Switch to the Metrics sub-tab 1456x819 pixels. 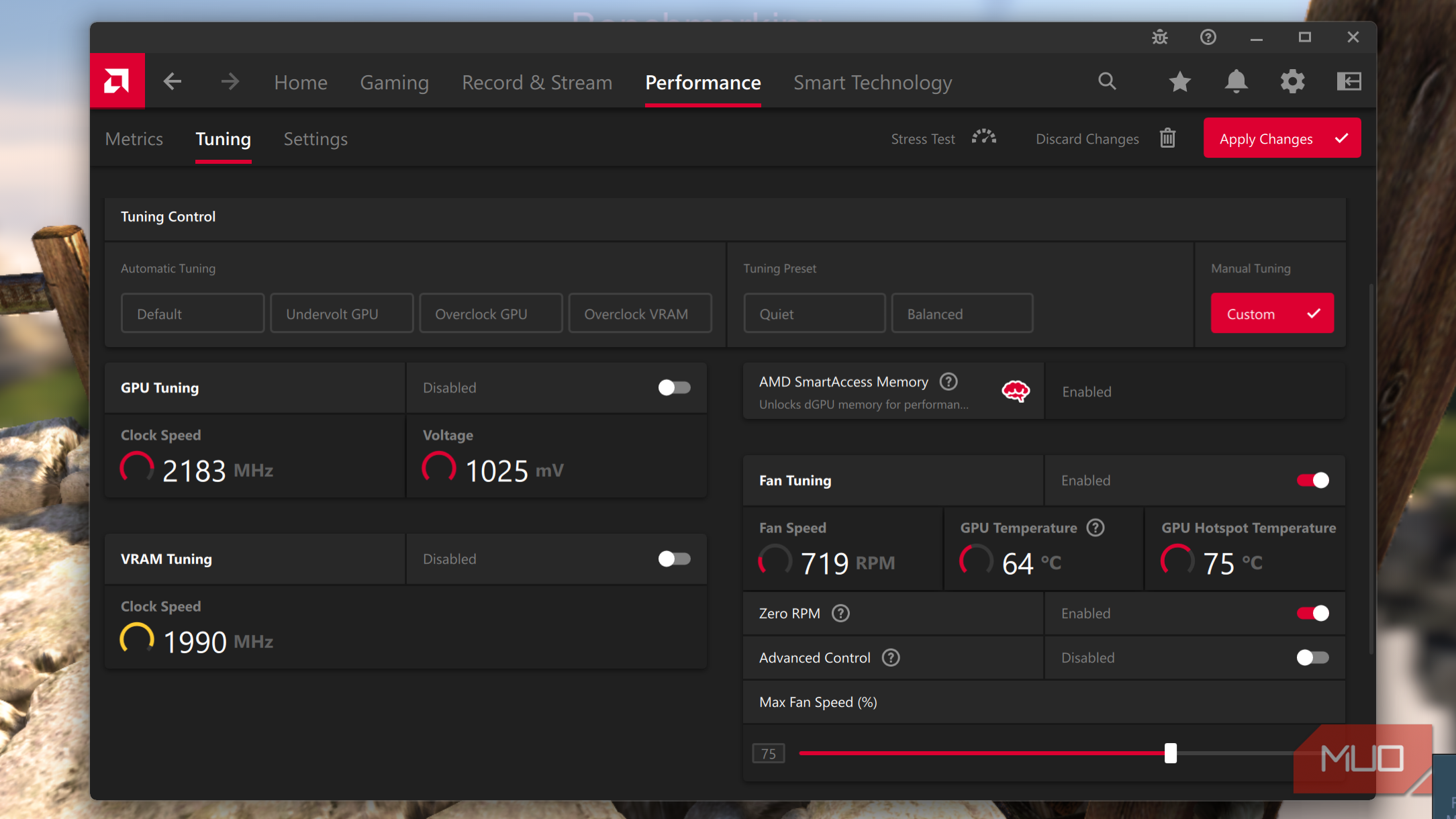coord(134,139)
